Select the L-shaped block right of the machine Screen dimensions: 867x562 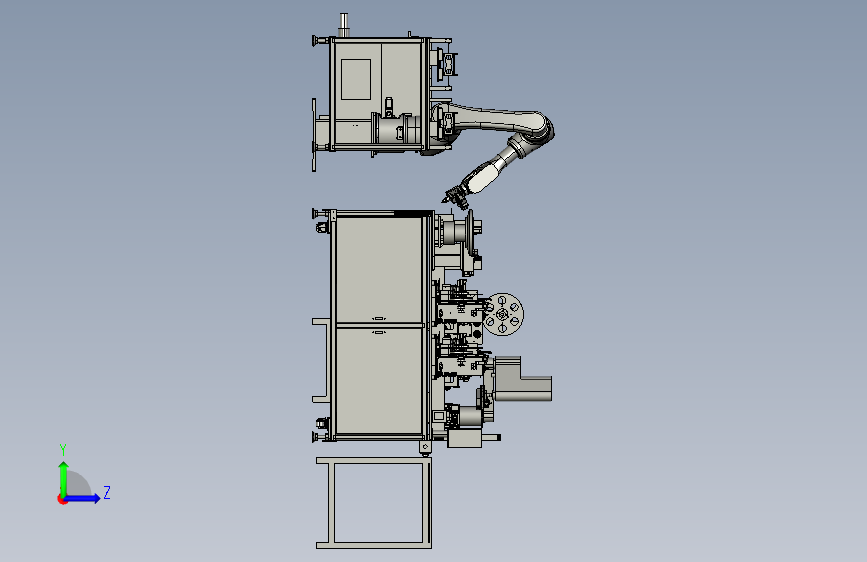pyautogui.click(x=523, y=379)
